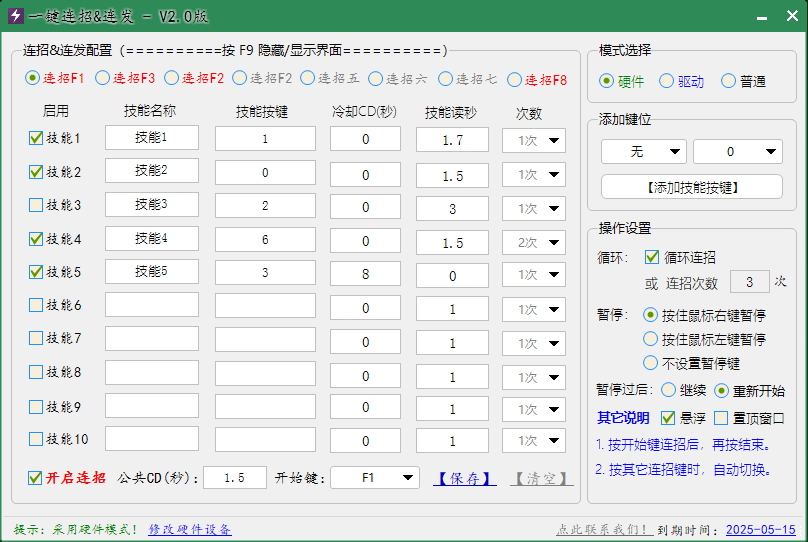Screen dimensions: 808x542
Task: Click the 清空 button
Action: [x=542, y=478]
